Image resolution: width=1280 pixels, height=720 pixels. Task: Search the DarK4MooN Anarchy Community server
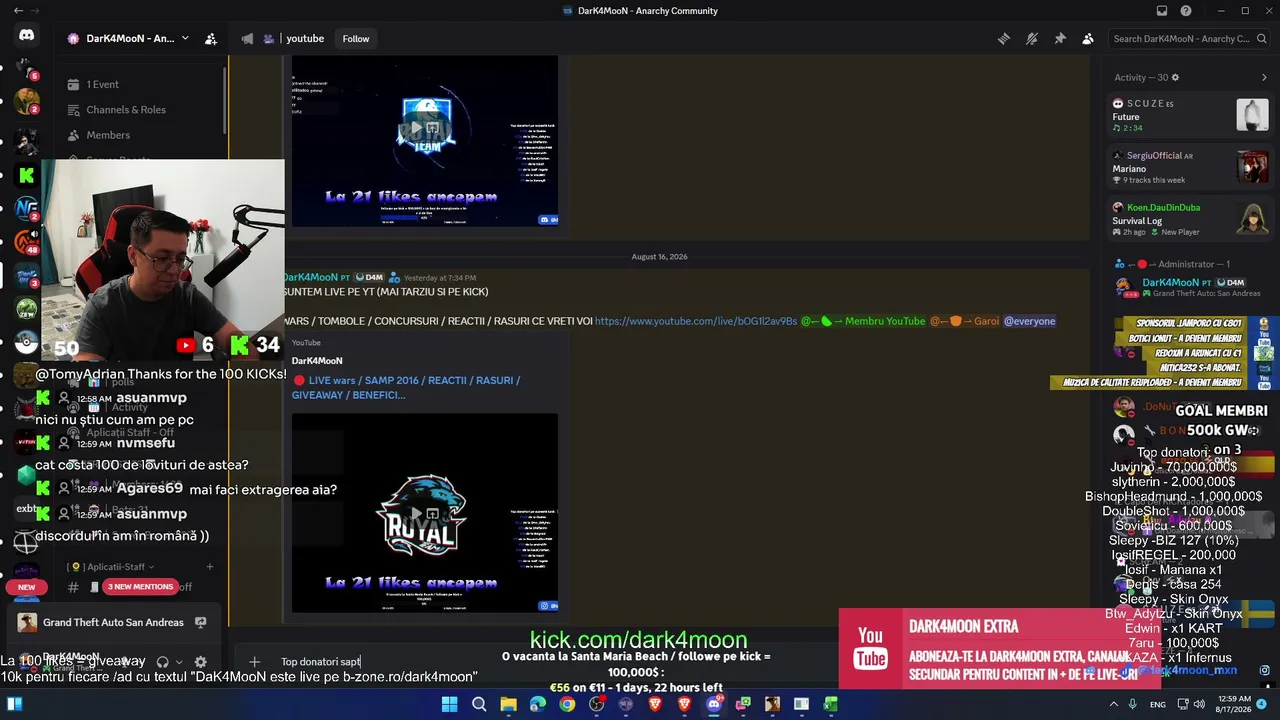click(1188, 39)
